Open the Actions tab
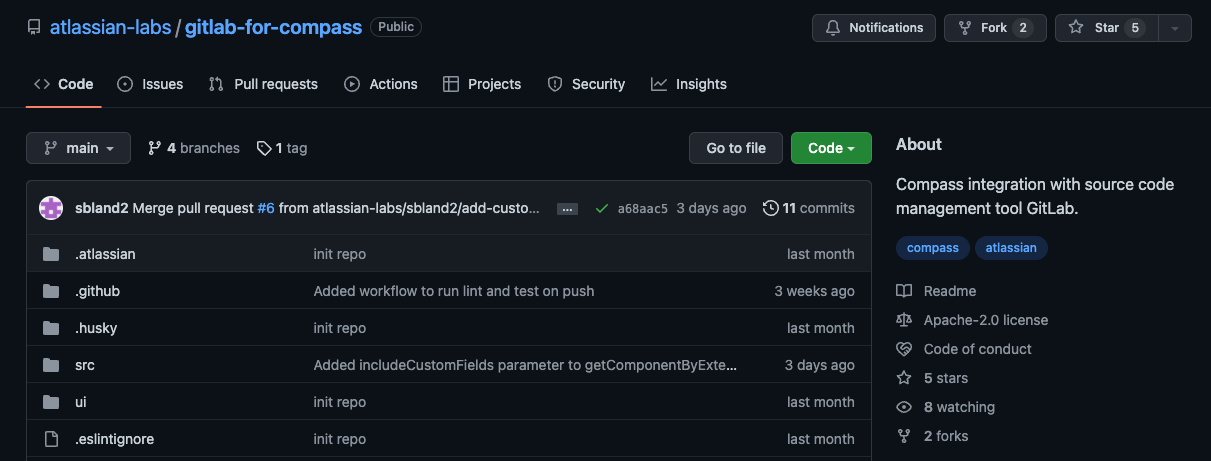Screen dimensions: 1211x461 pyautogui.click(x=381, y=84)
